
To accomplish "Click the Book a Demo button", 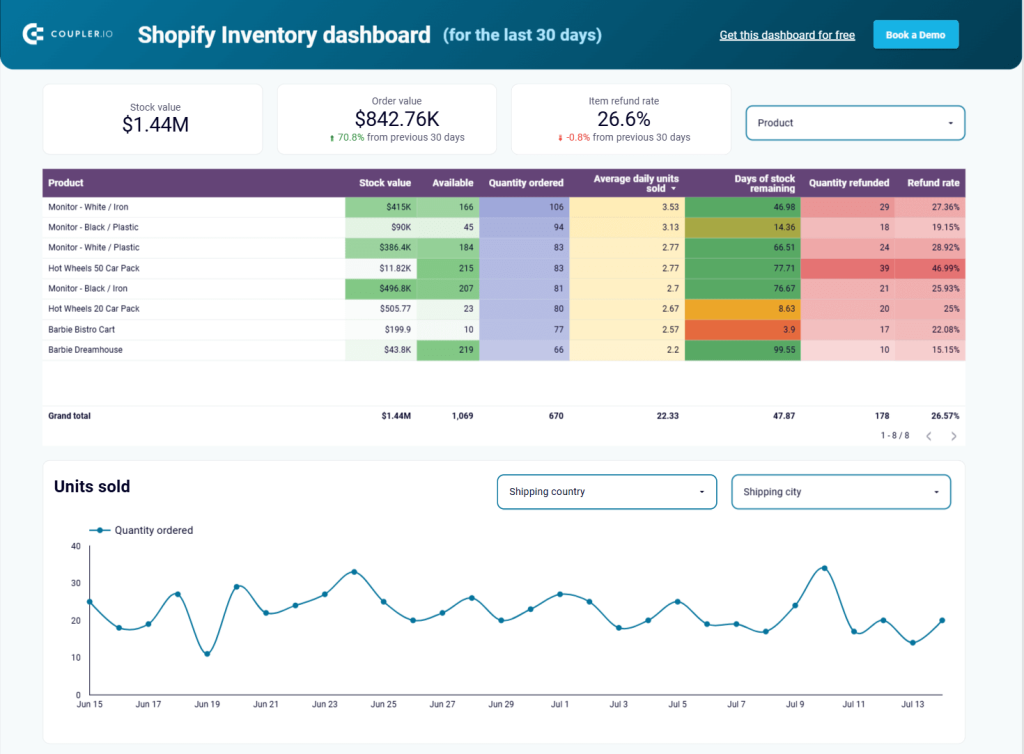I will pyautogui.click(x=916, y=35).
